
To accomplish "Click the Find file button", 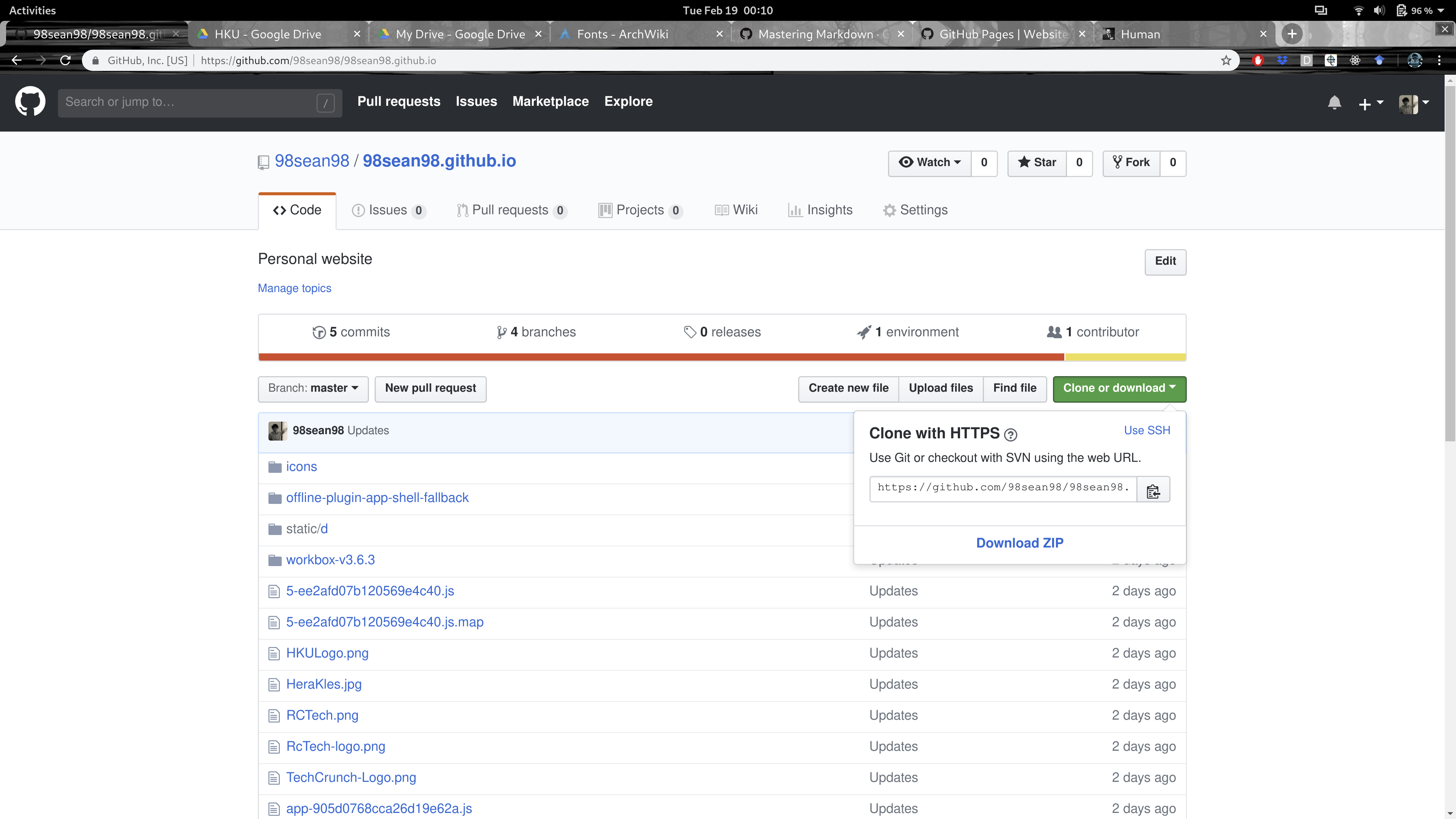I will (1015, 389).
